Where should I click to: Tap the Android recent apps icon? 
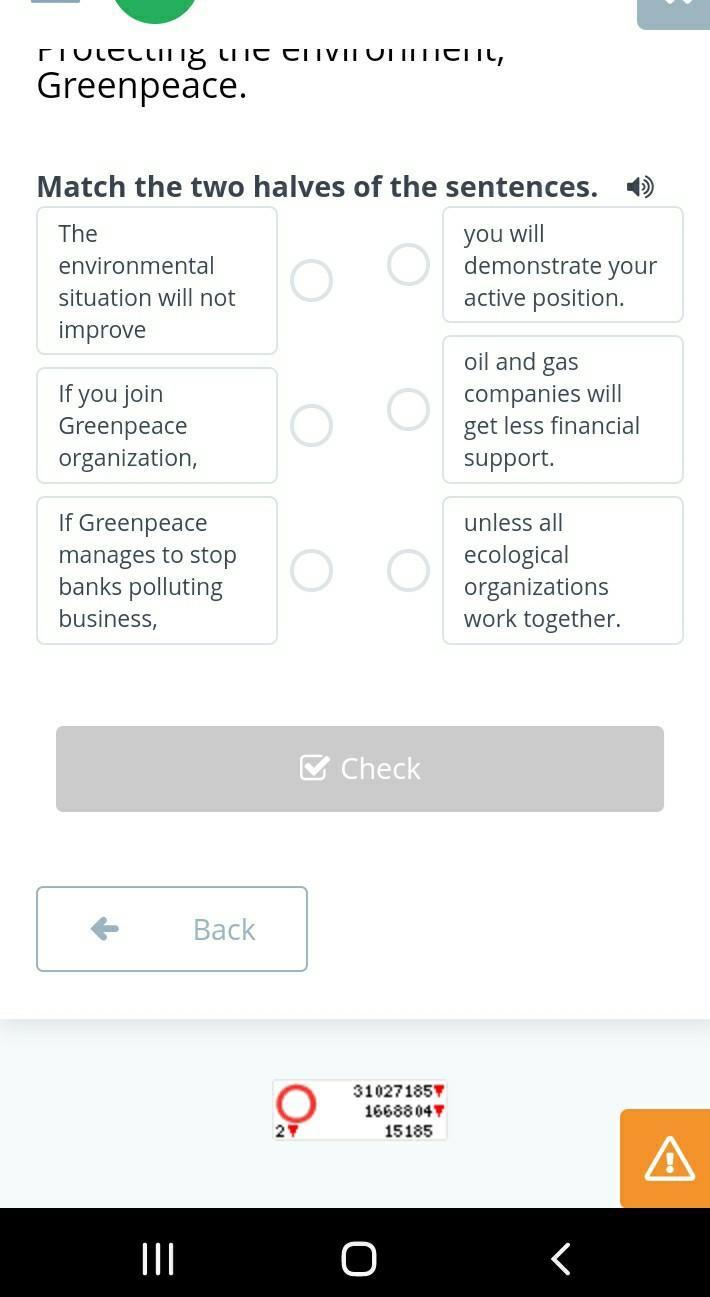coord(158,1258)
